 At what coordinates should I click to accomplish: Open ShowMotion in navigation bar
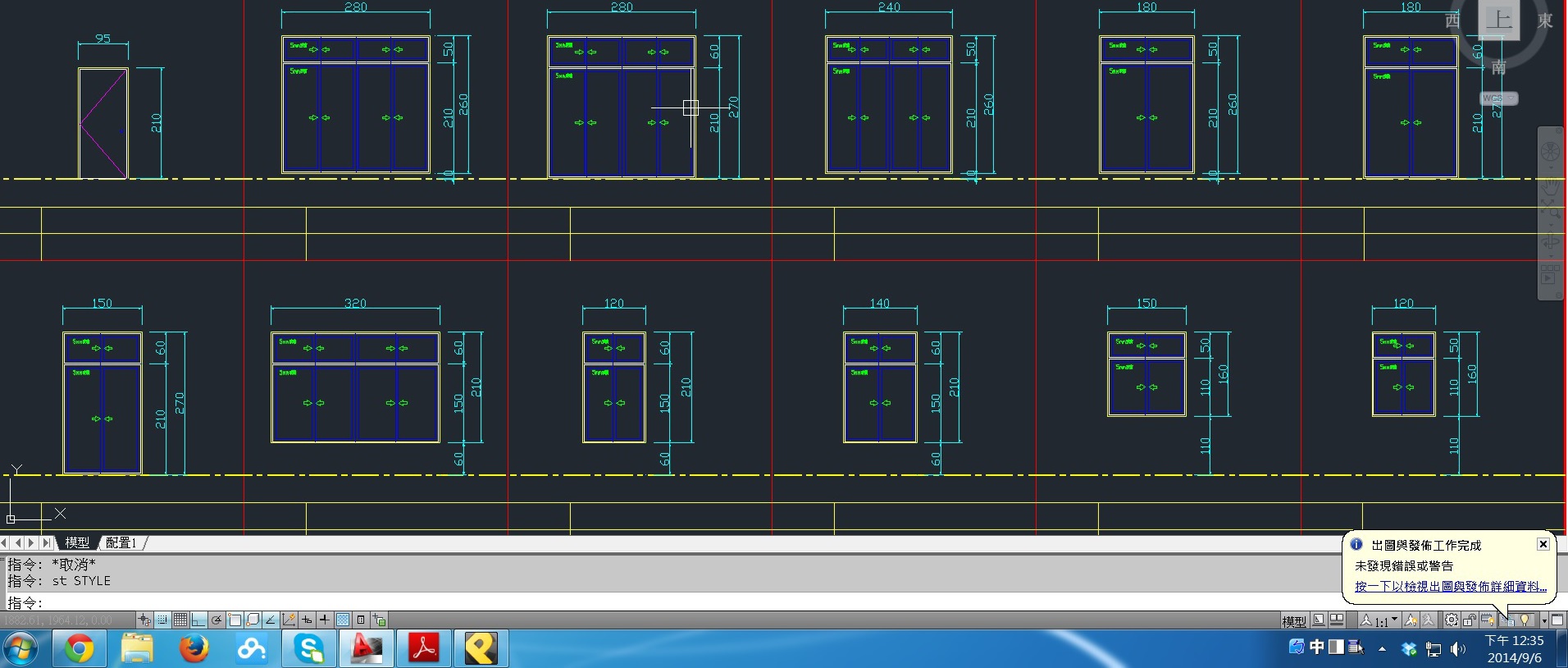tap(1550, 274)
